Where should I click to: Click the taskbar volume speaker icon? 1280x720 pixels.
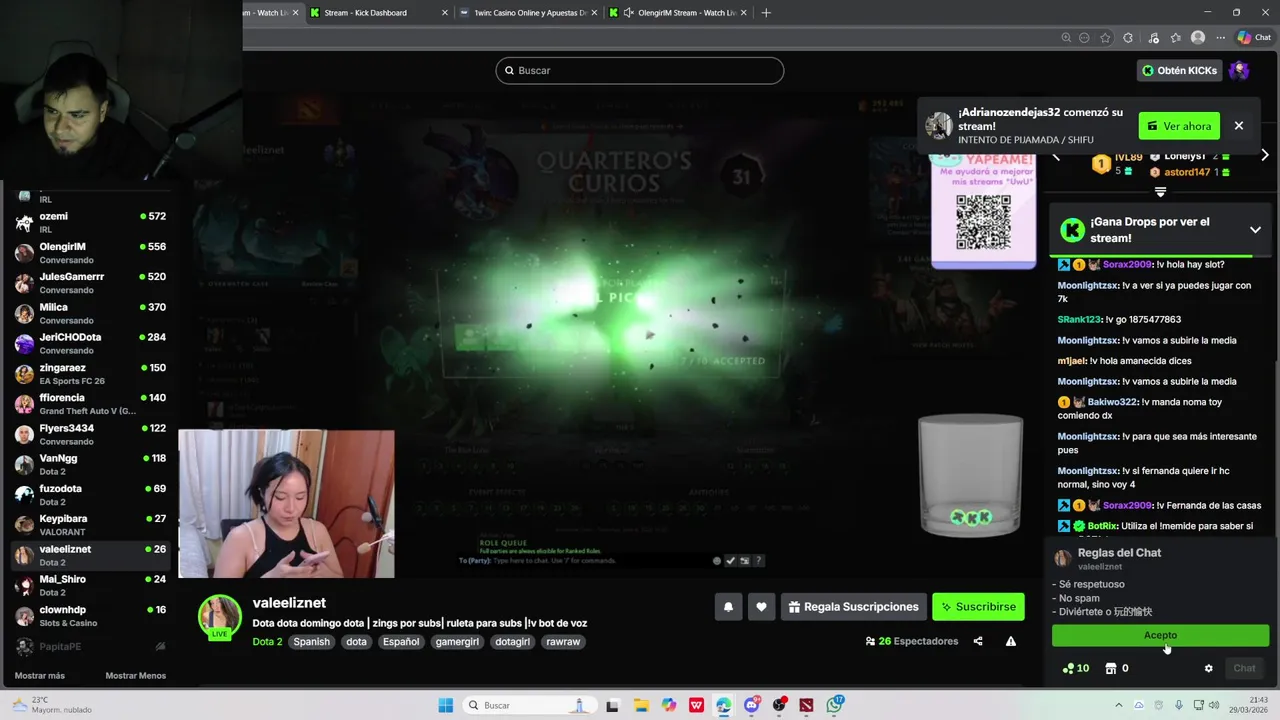(x=1214, y=705)
